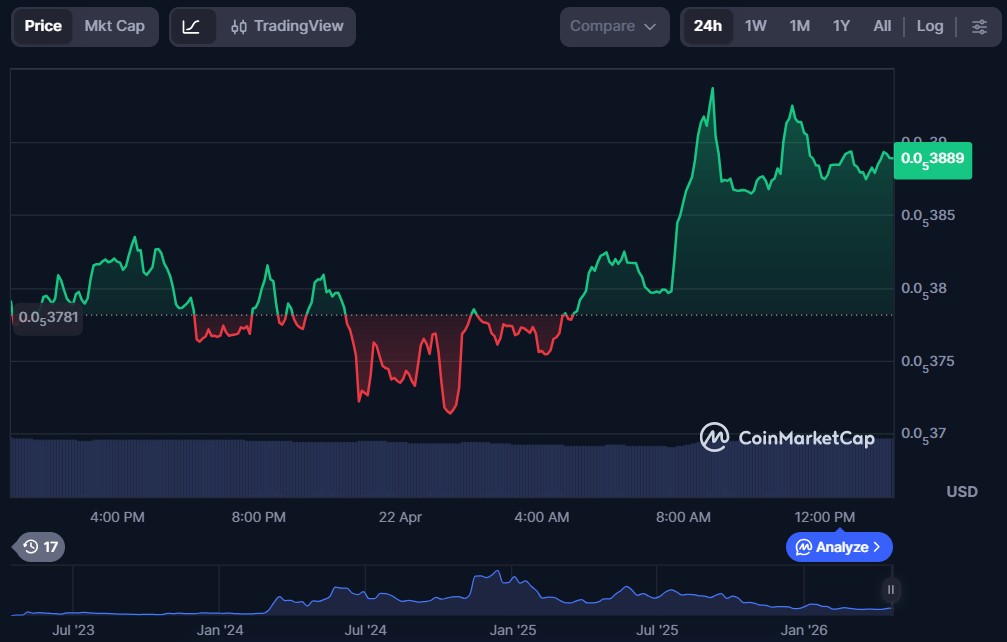
Task: Show the 1M time range
Action: click(799, 27)
